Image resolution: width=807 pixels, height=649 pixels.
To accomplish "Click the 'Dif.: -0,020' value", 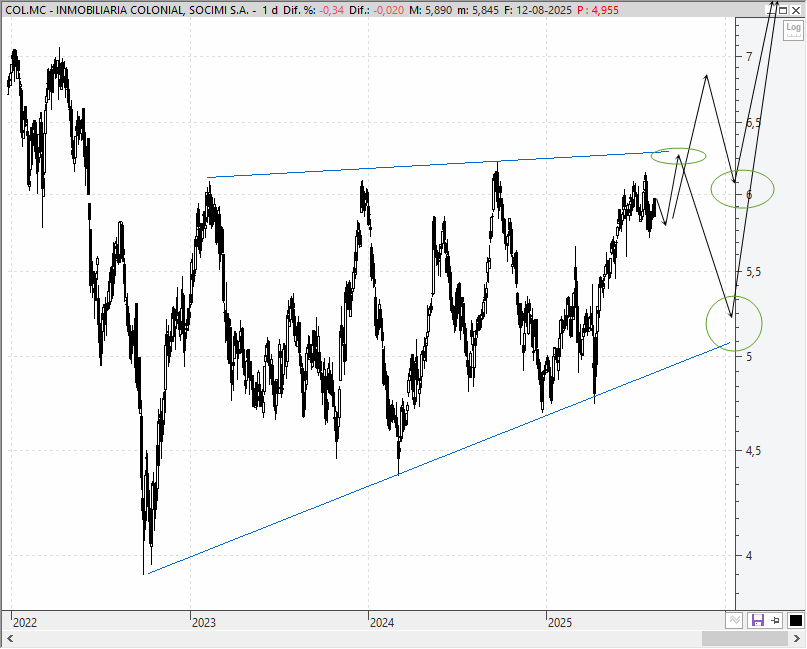I will pyautogui.click(x=377, y=10).
